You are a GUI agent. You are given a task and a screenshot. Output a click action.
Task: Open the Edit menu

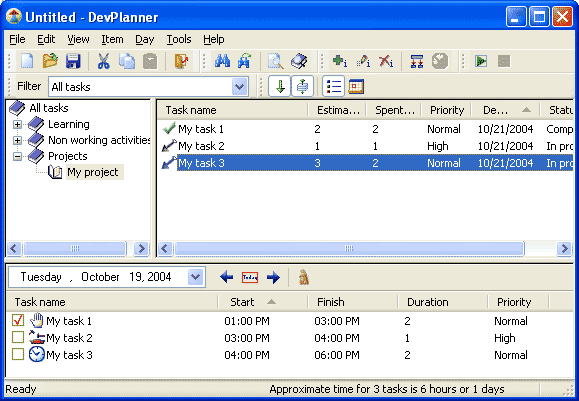[46, 39]
